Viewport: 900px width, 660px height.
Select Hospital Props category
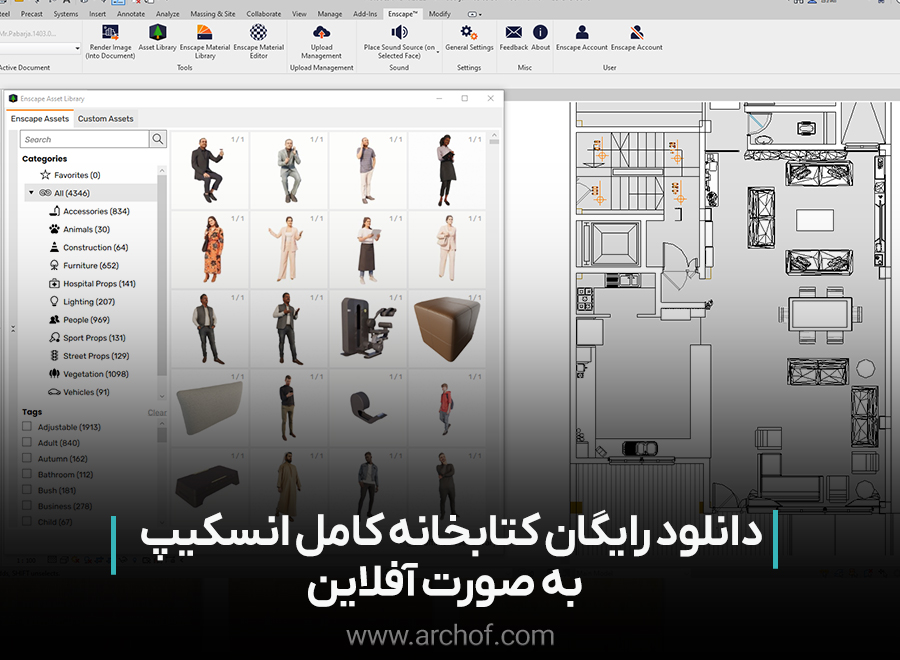[x=92, y=284]
